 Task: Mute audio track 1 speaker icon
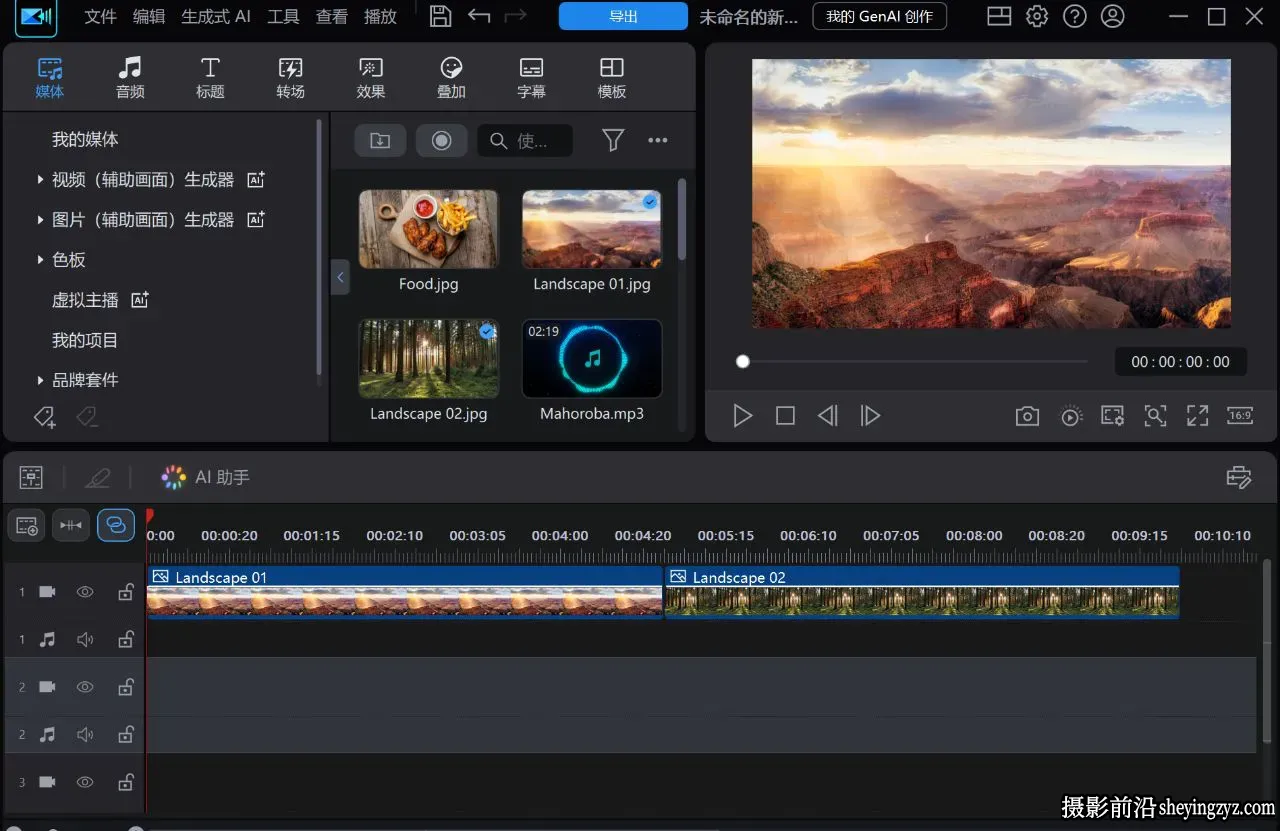[x=85, y=639]
